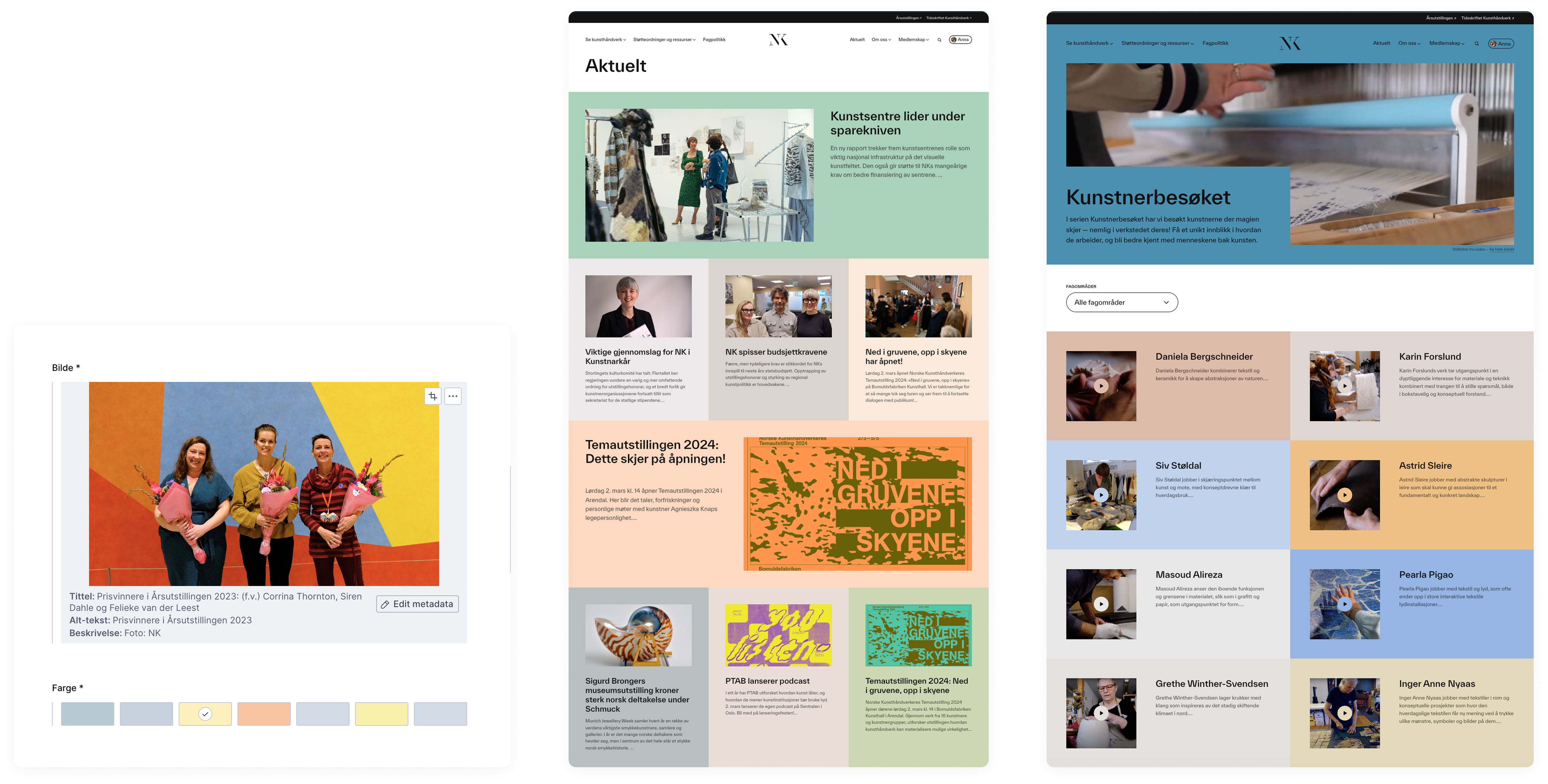Screen dimensions: 1548x784
Task: Click the search icon in Aktuelt navigation
Action: point(939,40)
